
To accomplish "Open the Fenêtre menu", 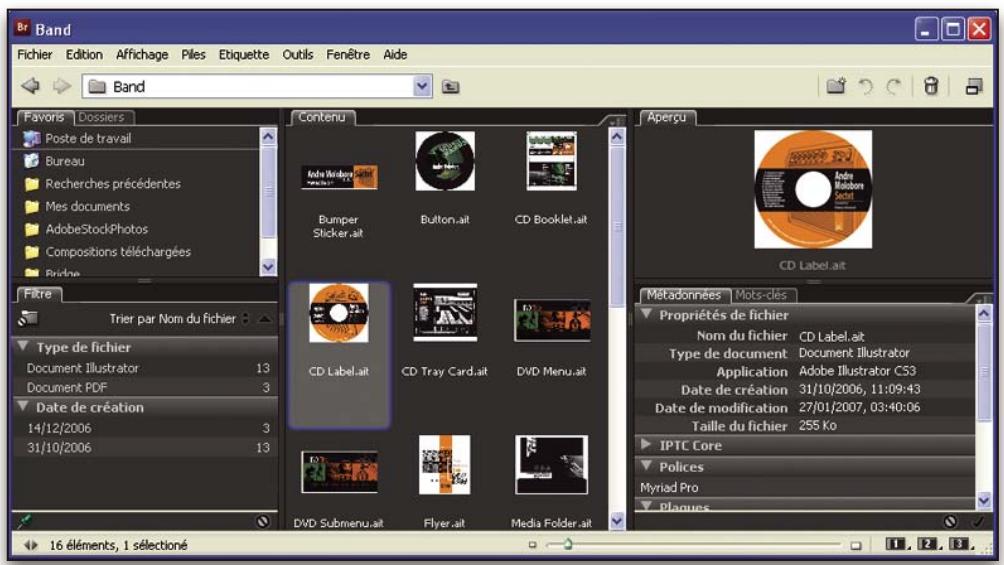I will pos(348,55).
